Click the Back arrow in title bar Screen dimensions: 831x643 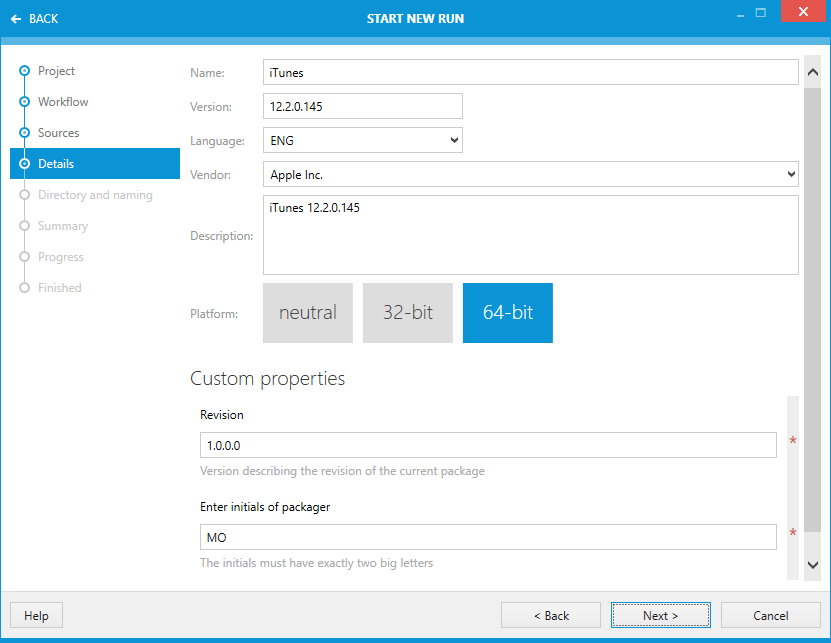pyautogui.click(x=16, y=19)
